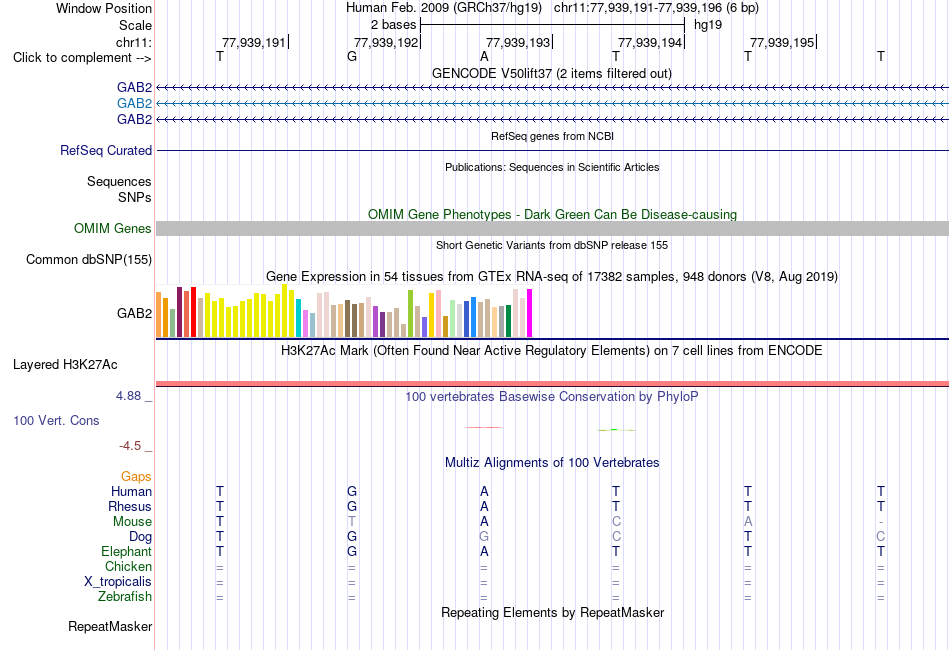Click the "RepeatMasker" track label

(110, 626)
